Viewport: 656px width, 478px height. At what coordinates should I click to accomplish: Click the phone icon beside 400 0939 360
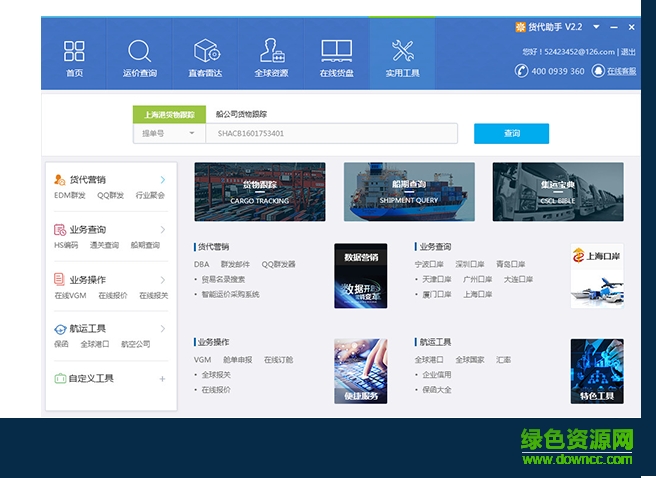tap(521, 71)
